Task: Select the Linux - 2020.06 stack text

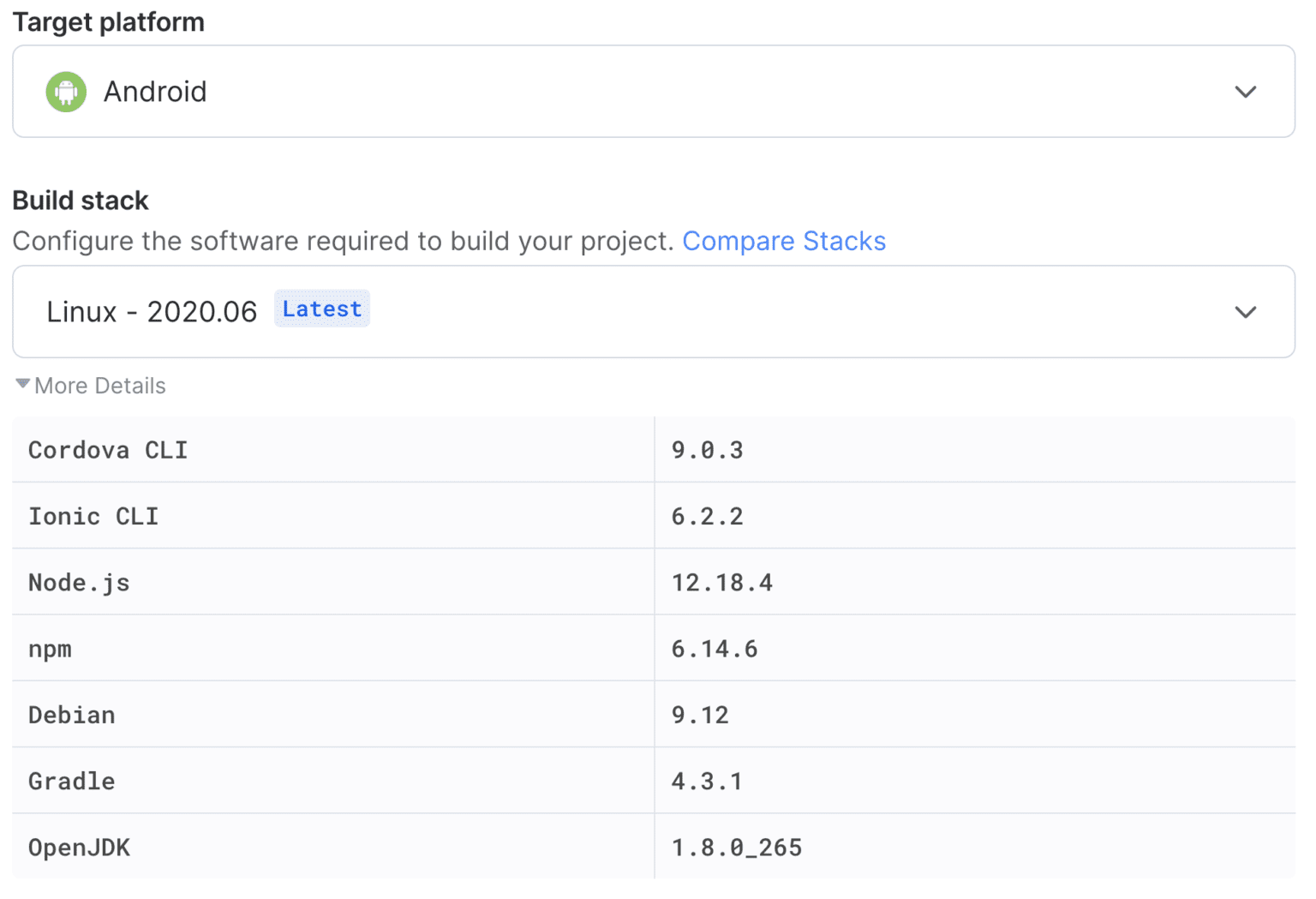Action: [x=152, y=312]
